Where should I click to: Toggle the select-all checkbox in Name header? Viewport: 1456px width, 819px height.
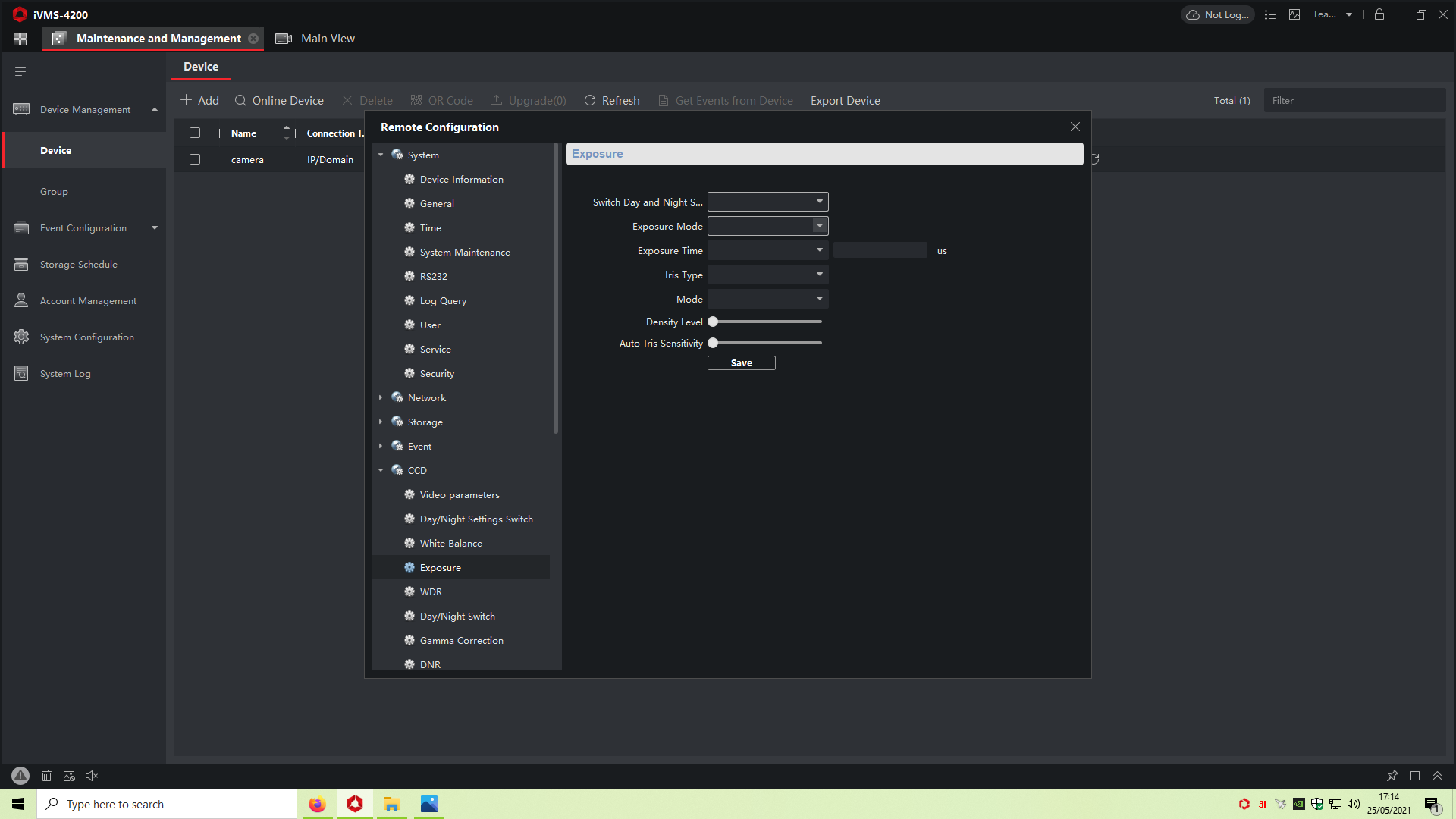pyautogui.click(x=195, y=133)
